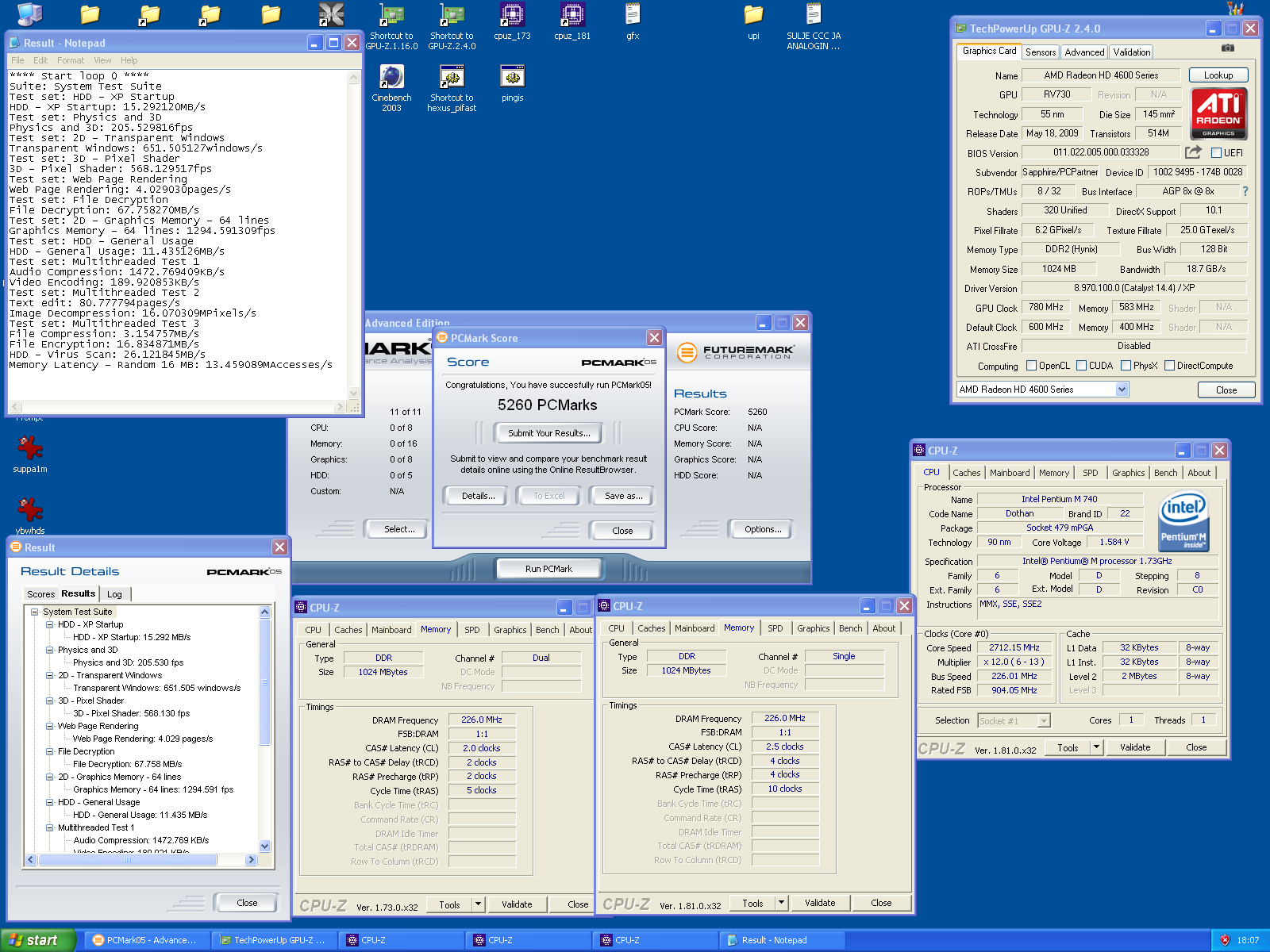This screenshot has width=1270, height=952.
Task: Click the Lookup button in GPU-Z
Action: pos(1218,75)
